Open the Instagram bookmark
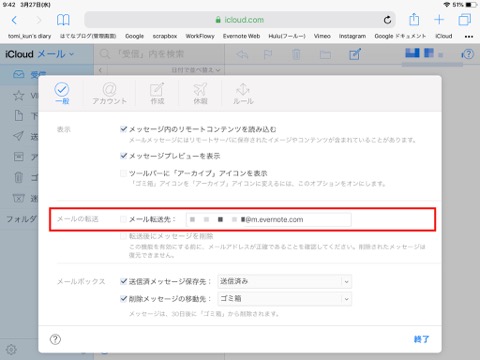 click(352, 36)
